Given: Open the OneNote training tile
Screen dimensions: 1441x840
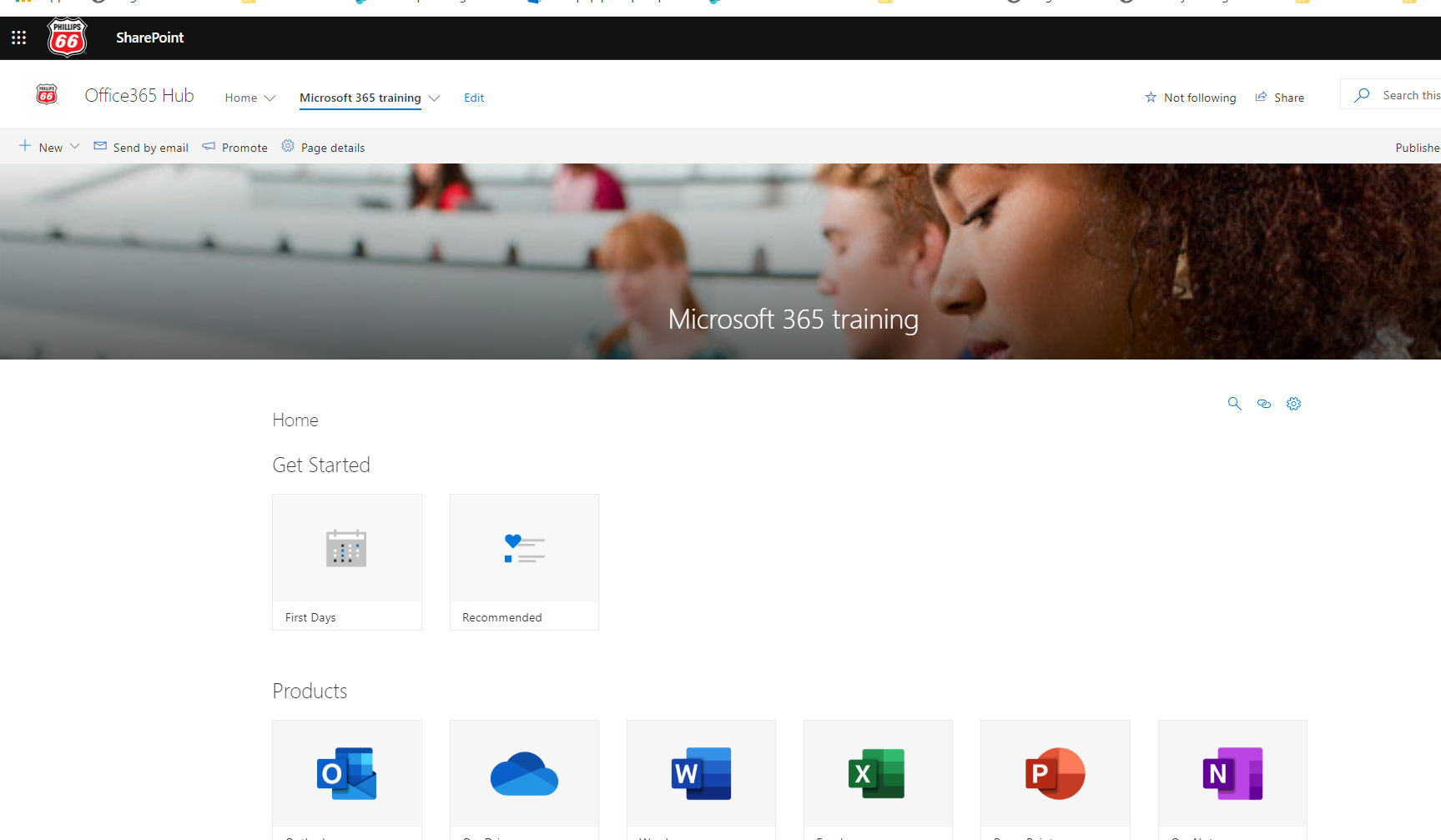Looking at the screenshot, I should [x=1232, y=773].
